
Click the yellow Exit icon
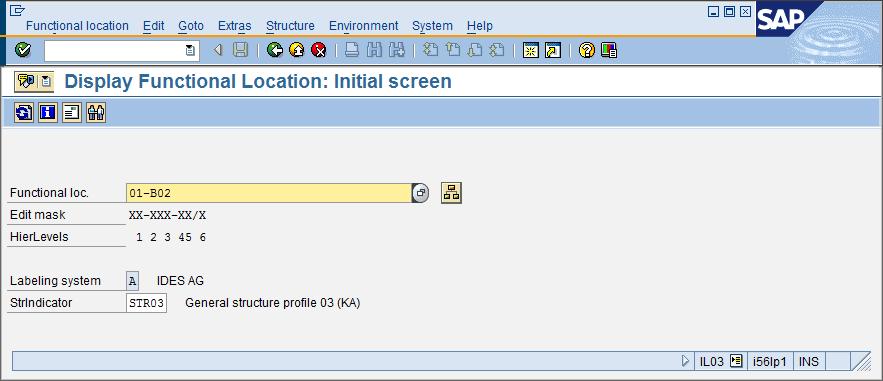297,51
